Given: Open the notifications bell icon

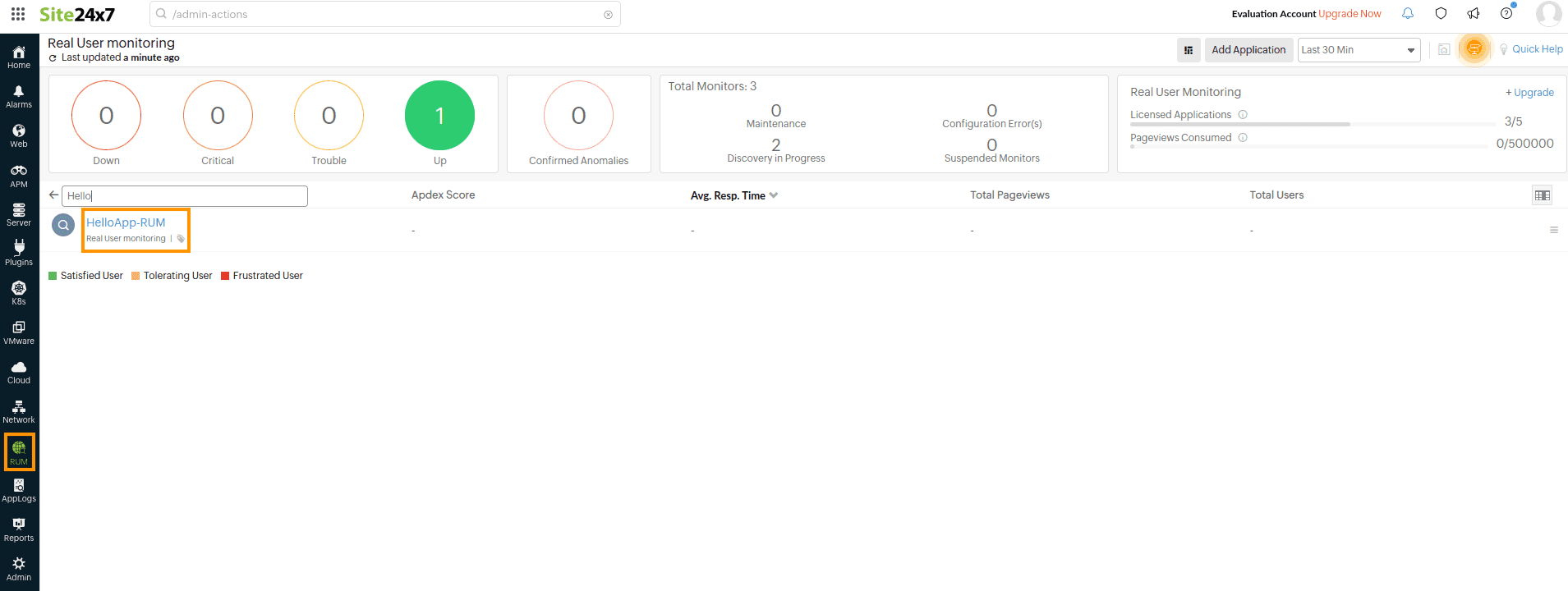Looking at the screenshot, I should click(1408, 13).
